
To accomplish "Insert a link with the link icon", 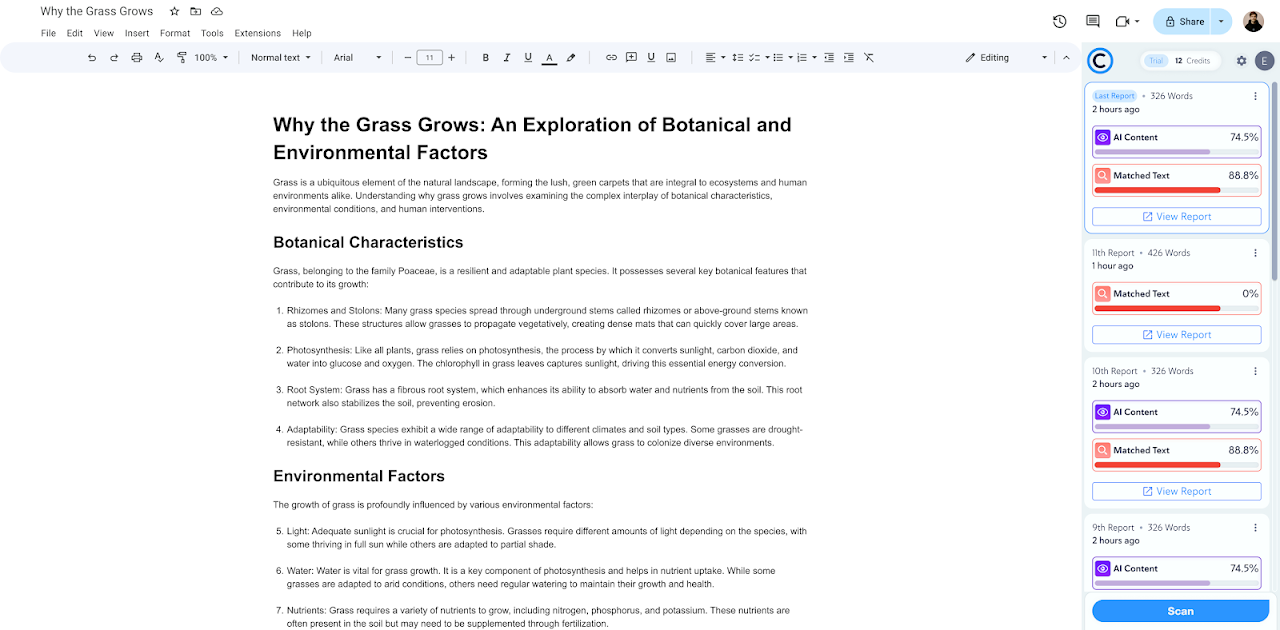I will (611, 58).
